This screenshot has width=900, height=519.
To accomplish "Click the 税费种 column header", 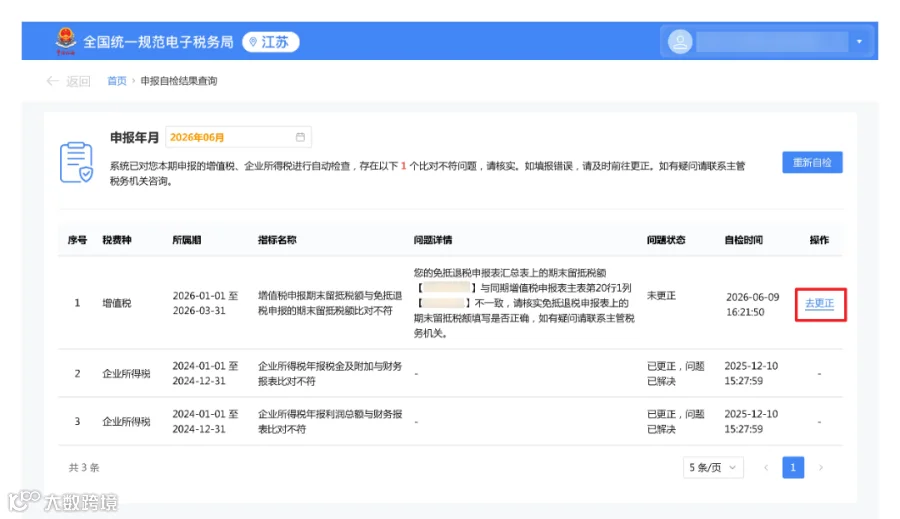I will pyautogui.click(x=117, y=240).
